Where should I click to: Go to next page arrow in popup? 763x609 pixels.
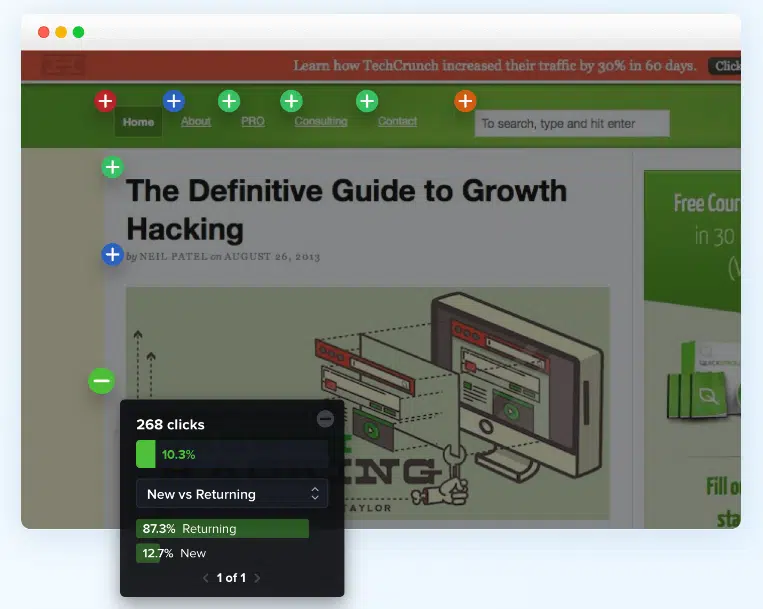click(x=257, y=578)
